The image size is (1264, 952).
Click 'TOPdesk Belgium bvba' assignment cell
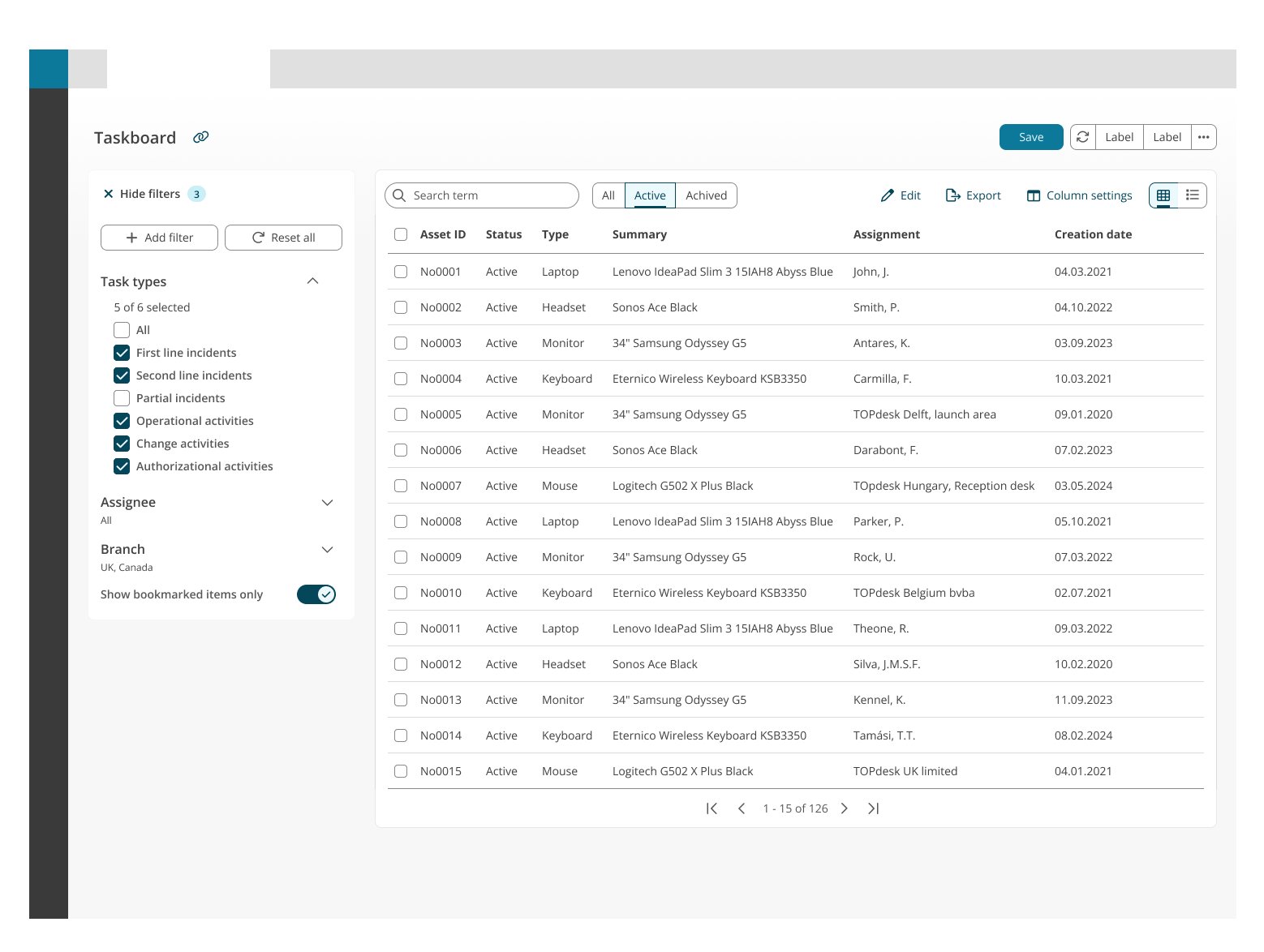914,593
